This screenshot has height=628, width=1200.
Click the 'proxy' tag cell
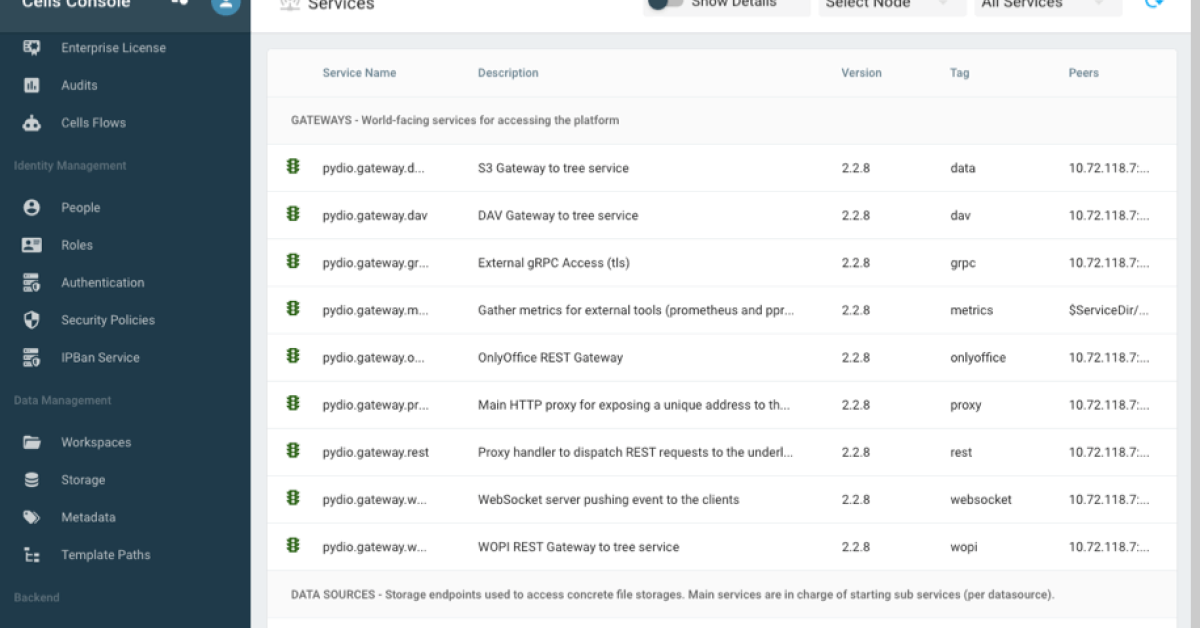pyautogui.click(x=966, y=405)
